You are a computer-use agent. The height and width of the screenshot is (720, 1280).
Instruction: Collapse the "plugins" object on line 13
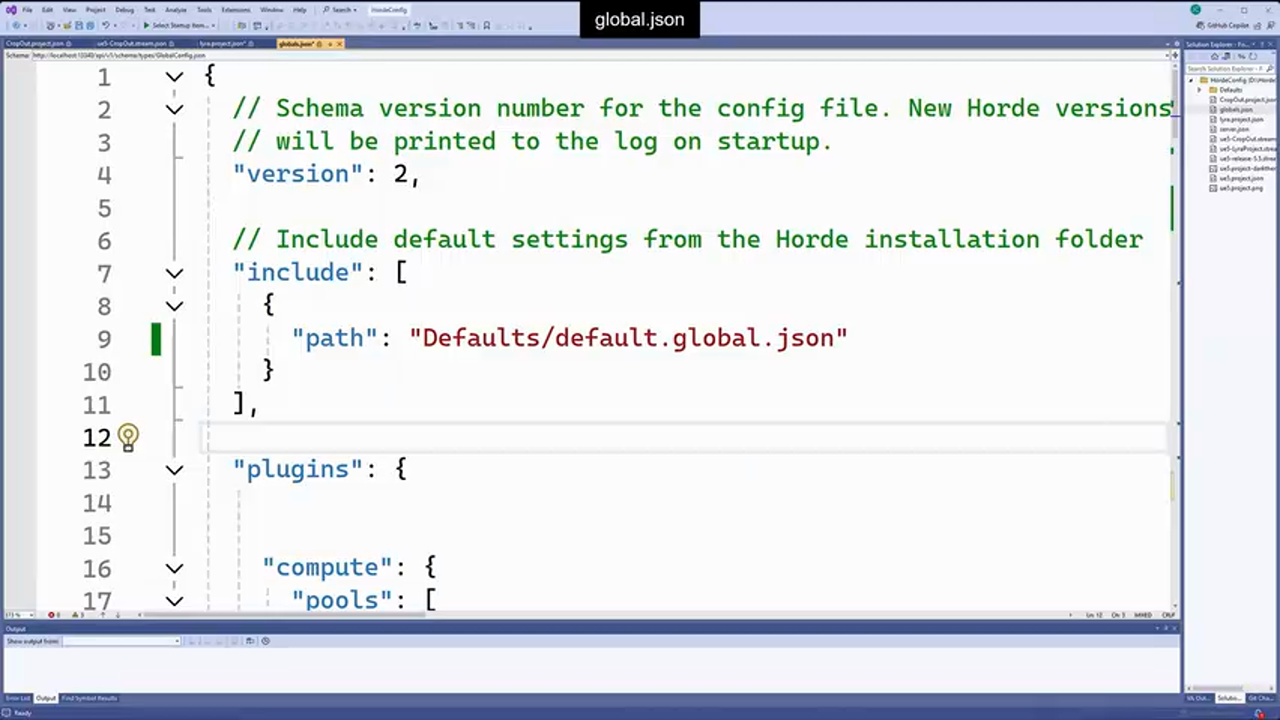174,470
